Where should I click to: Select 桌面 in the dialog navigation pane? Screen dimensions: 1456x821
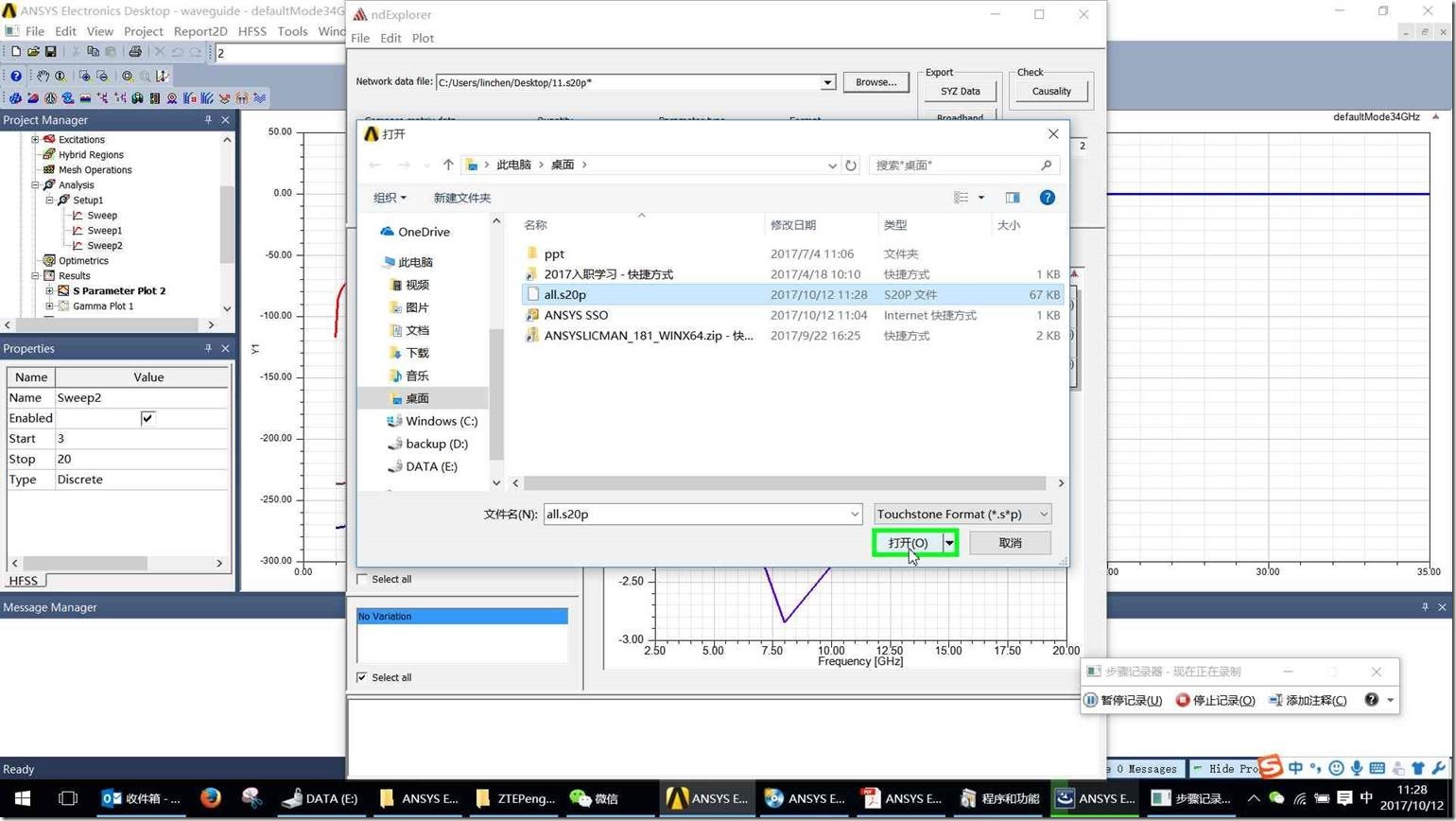417,398
